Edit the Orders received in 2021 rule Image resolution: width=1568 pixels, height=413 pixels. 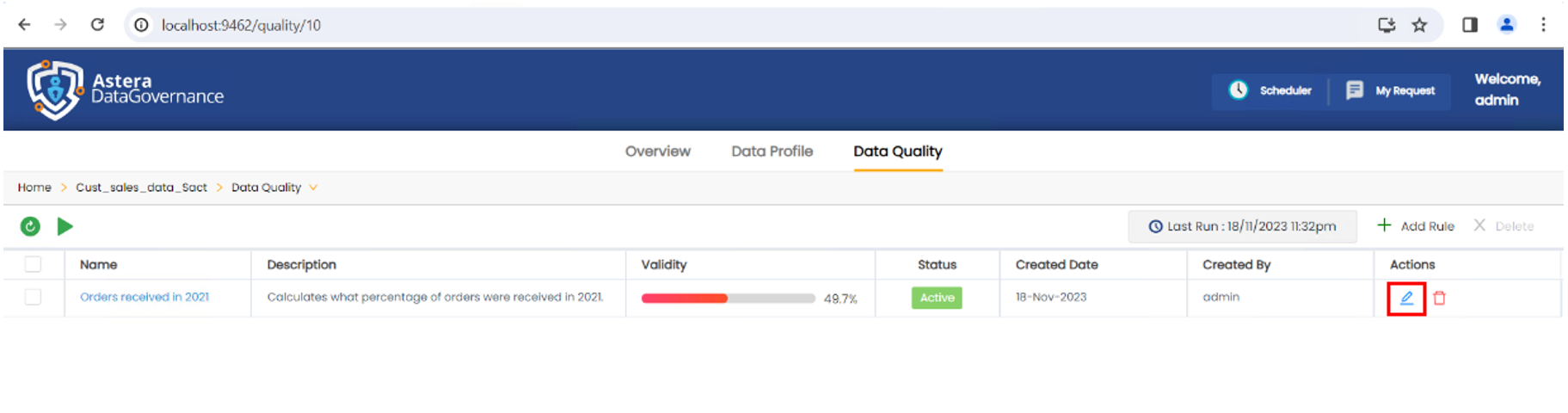pyautogui.click(x=1406, y=298)
